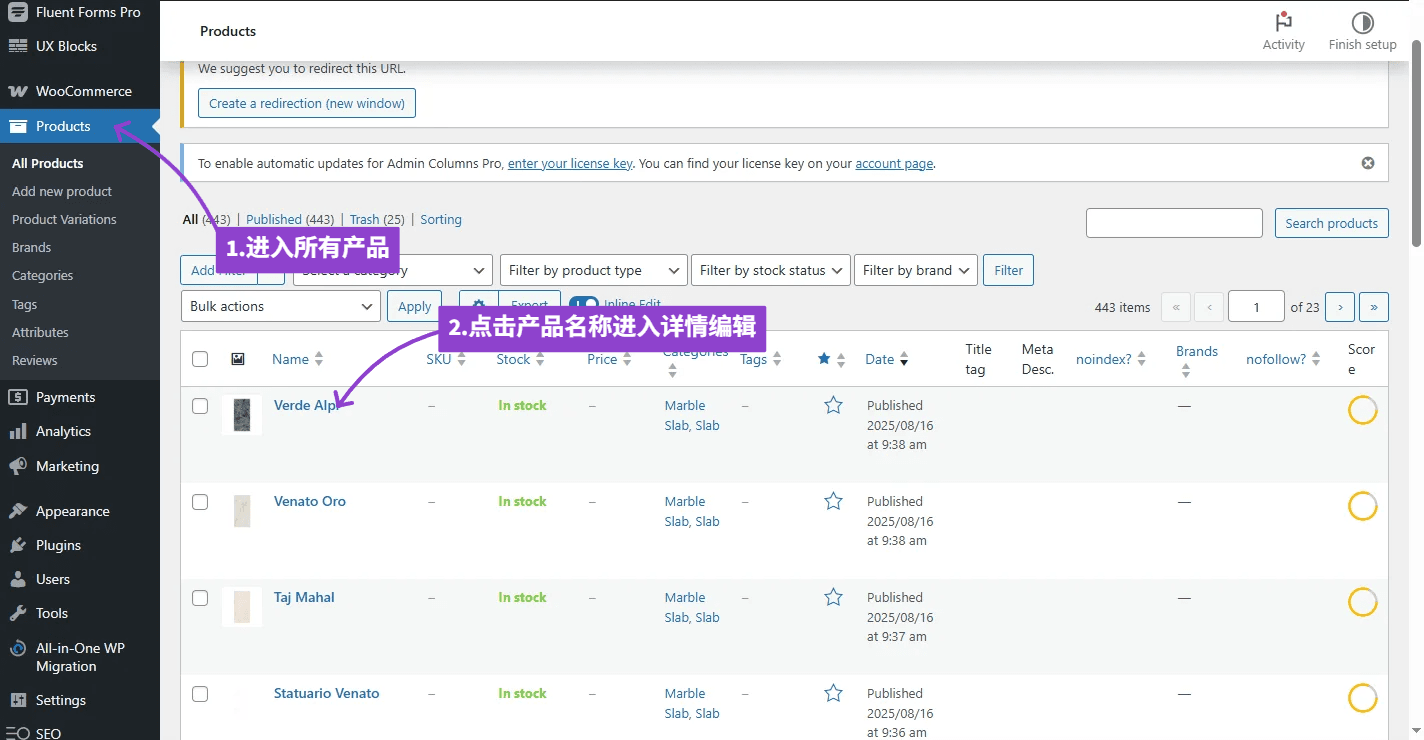The image size is (1424, 740).
Task: Click the Plugins sidebar icon
Action: (18, 545)
